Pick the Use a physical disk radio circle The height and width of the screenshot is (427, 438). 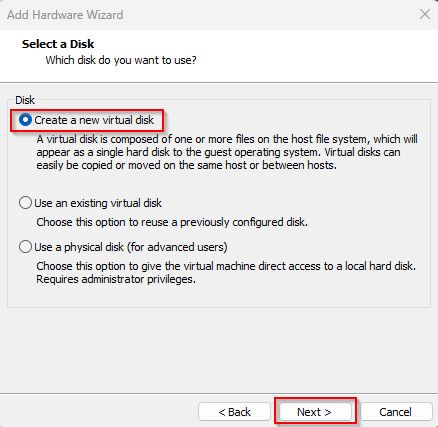(25, 247)
